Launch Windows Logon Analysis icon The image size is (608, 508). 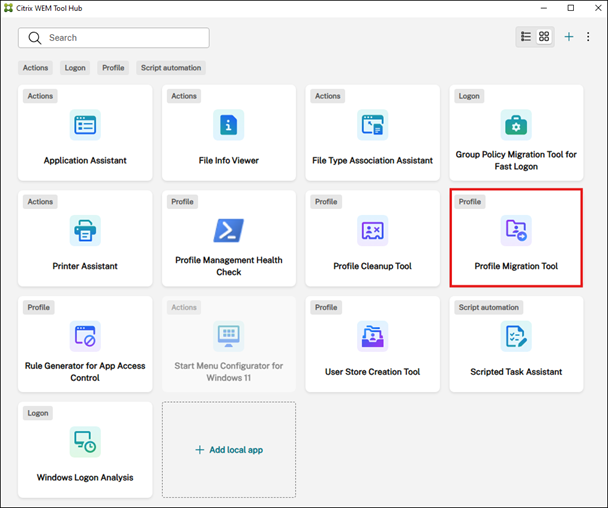(x=85, y=442)
